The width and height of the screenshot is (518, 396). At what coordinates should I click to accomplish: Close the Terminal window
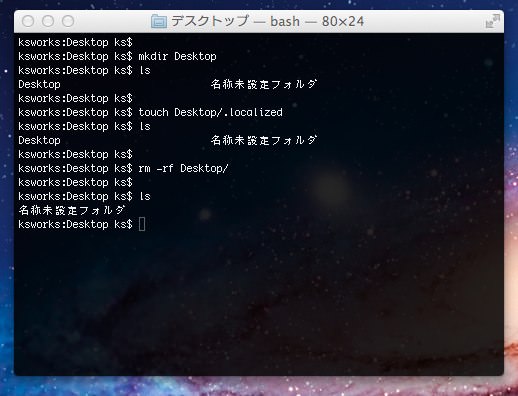pos(28,21)
